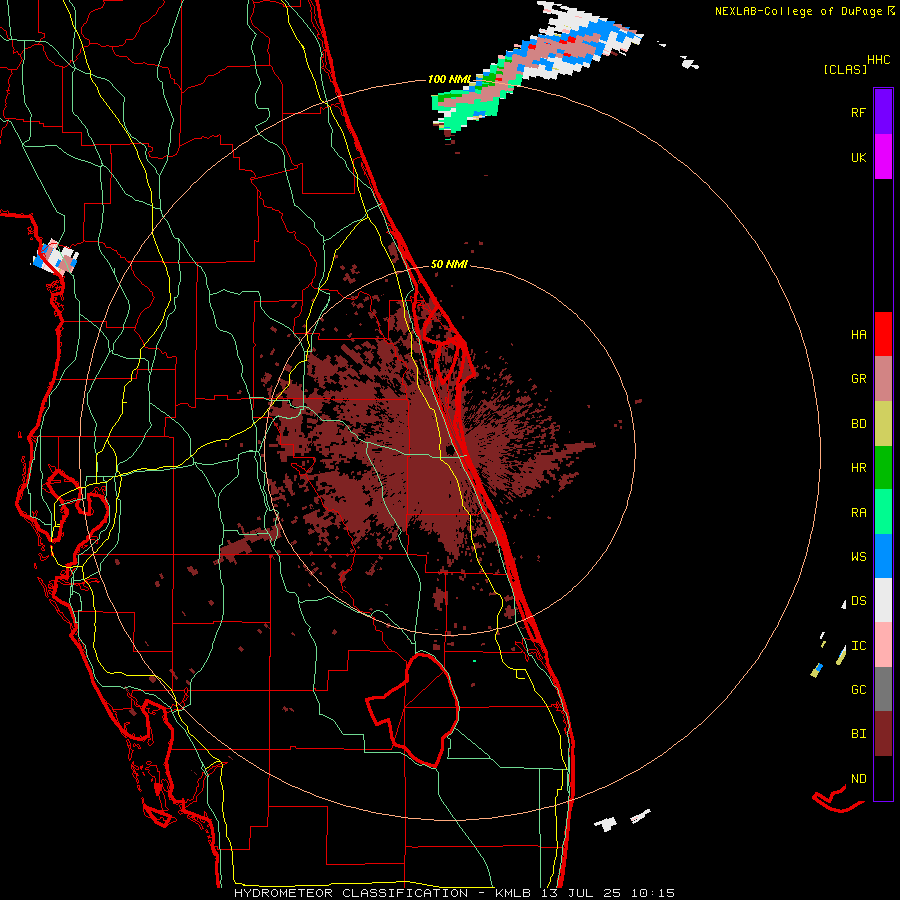Select the BD yellow legend swatch

coord(883,423)
